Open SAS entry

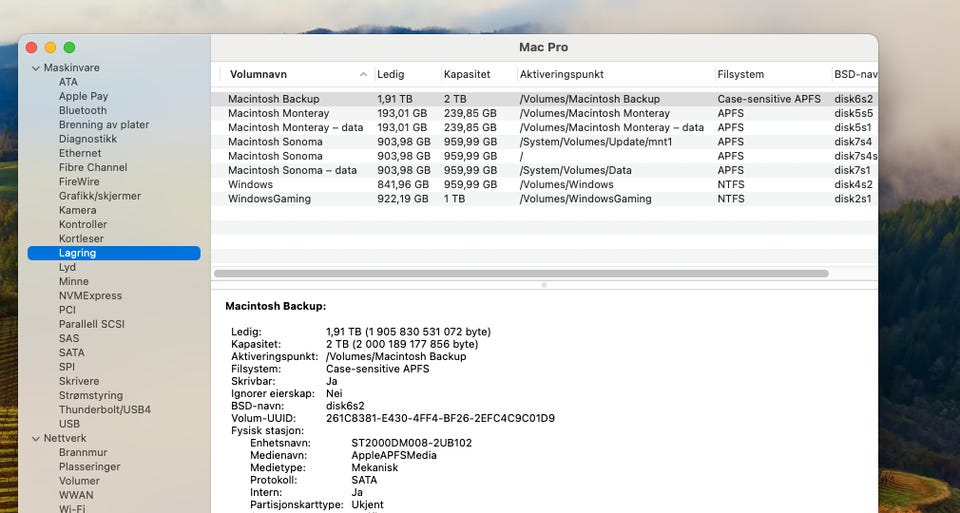click(x=69, y=338)
